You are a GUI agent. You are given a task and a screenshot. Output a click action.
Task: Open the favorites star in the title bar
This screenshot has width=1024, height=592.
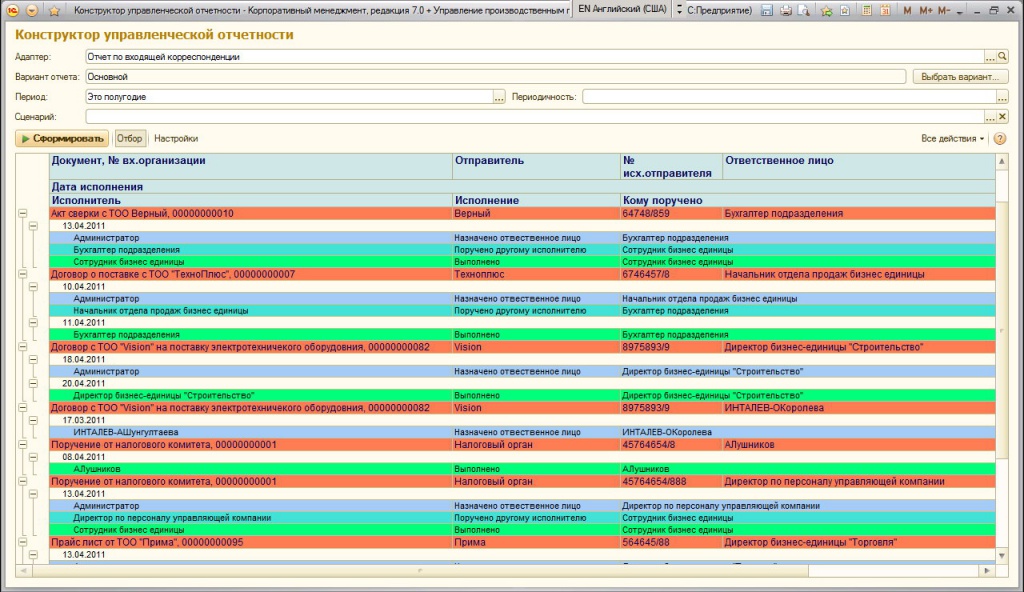point(54,10)
